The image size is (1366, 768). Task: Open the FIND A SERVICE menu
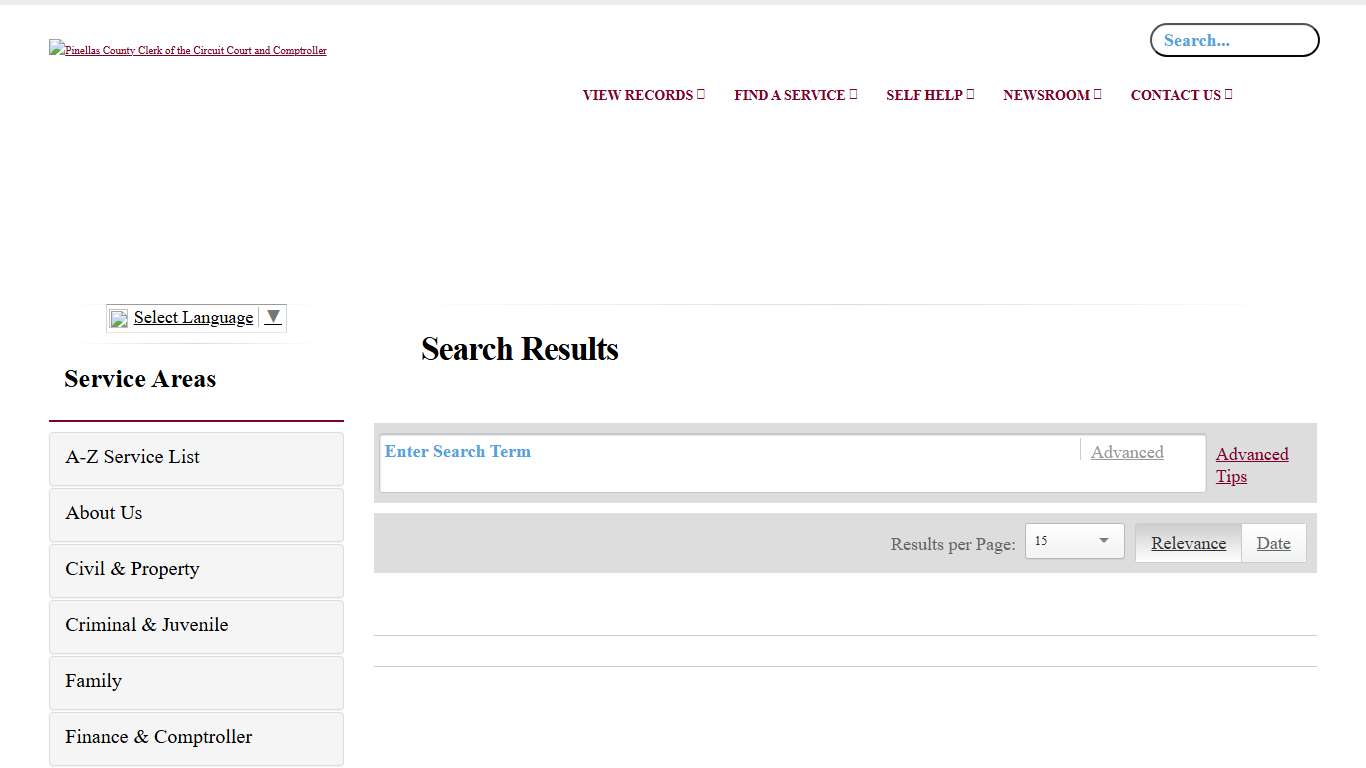tap(795, 95)
